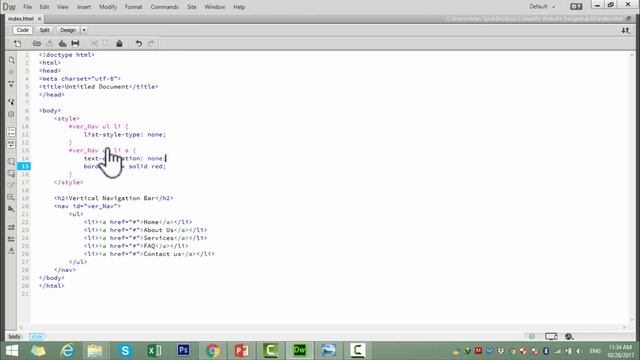
Task: Open Photoshop from the taskbar
Action: pos(183,350)
